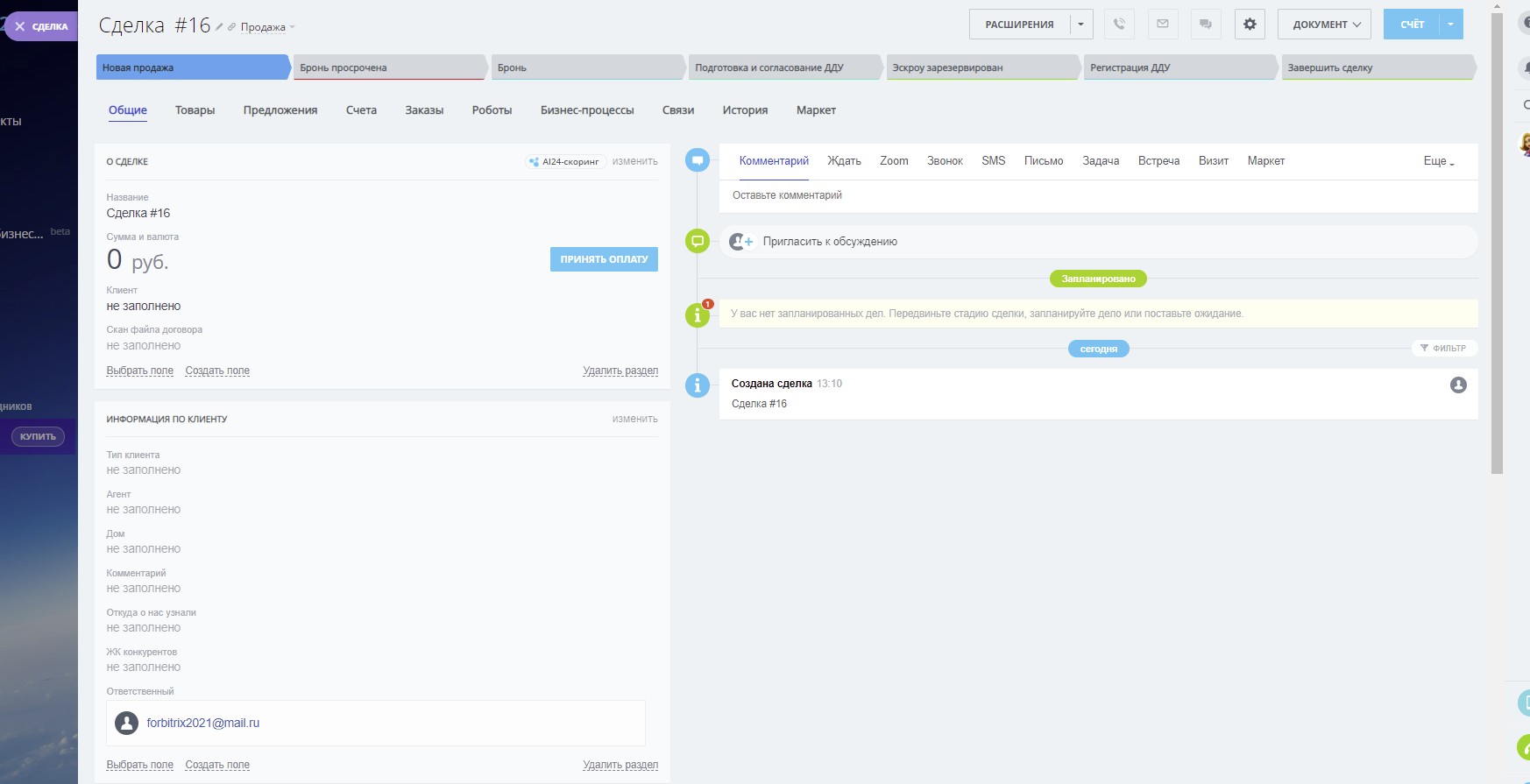Click изменить in the О сделке section
Image resolution: width=1530 pixels, height=784 pixels.
635,161
